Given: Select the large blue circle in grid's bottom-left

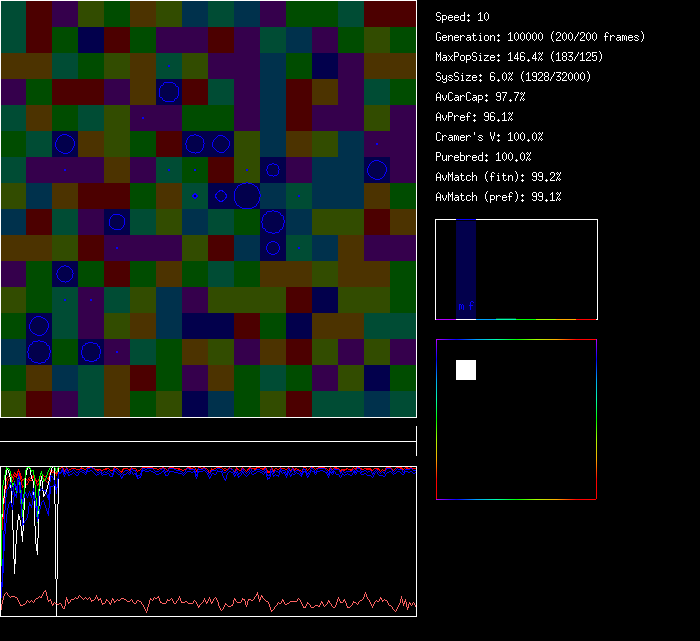Looking at the screenshot, I should pyautogui.click(x=39, y=351).
